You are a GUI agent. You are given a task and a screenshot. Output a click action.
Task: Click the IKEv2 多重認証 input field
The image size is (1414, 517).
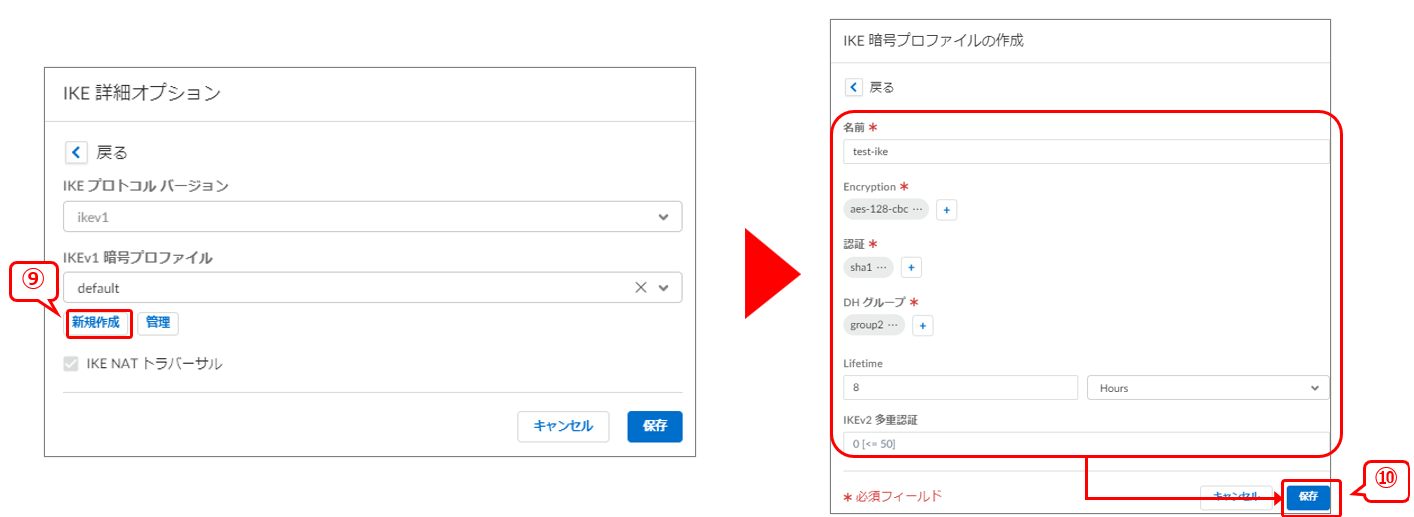click(x=1085, y=443)
